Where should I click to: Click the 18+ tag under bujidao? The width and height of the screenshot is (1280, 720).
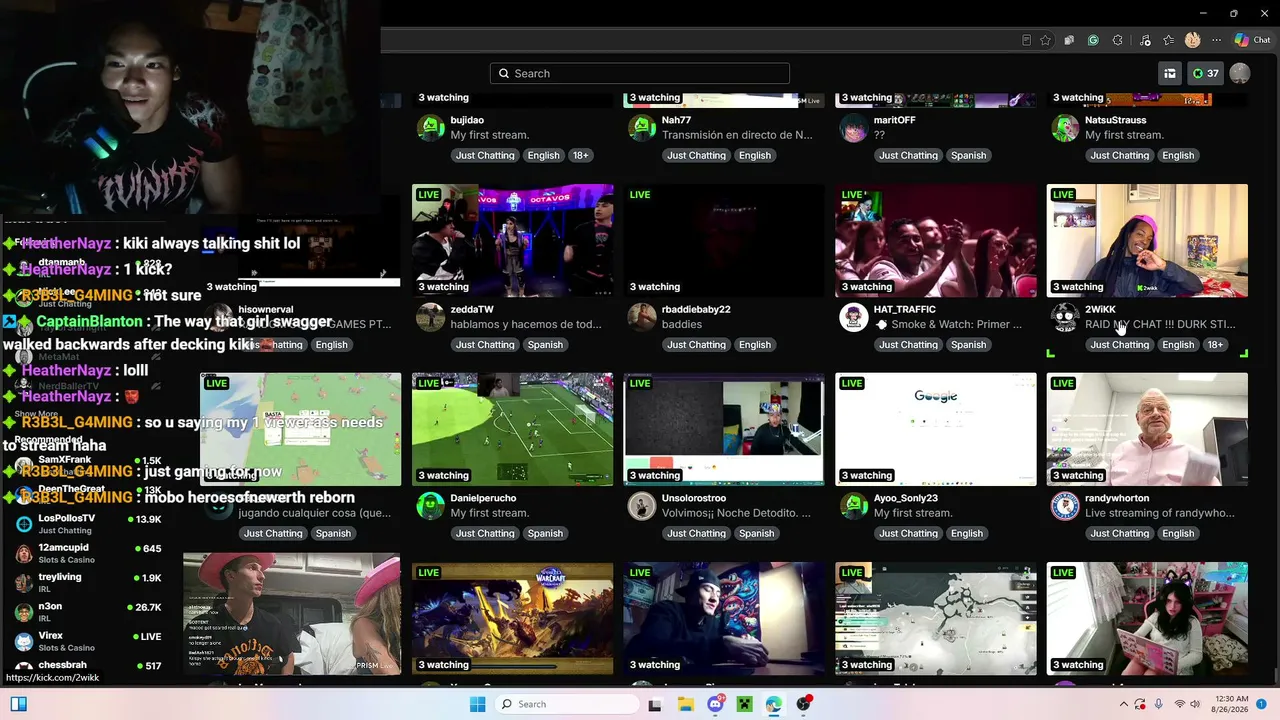point(581,155)
